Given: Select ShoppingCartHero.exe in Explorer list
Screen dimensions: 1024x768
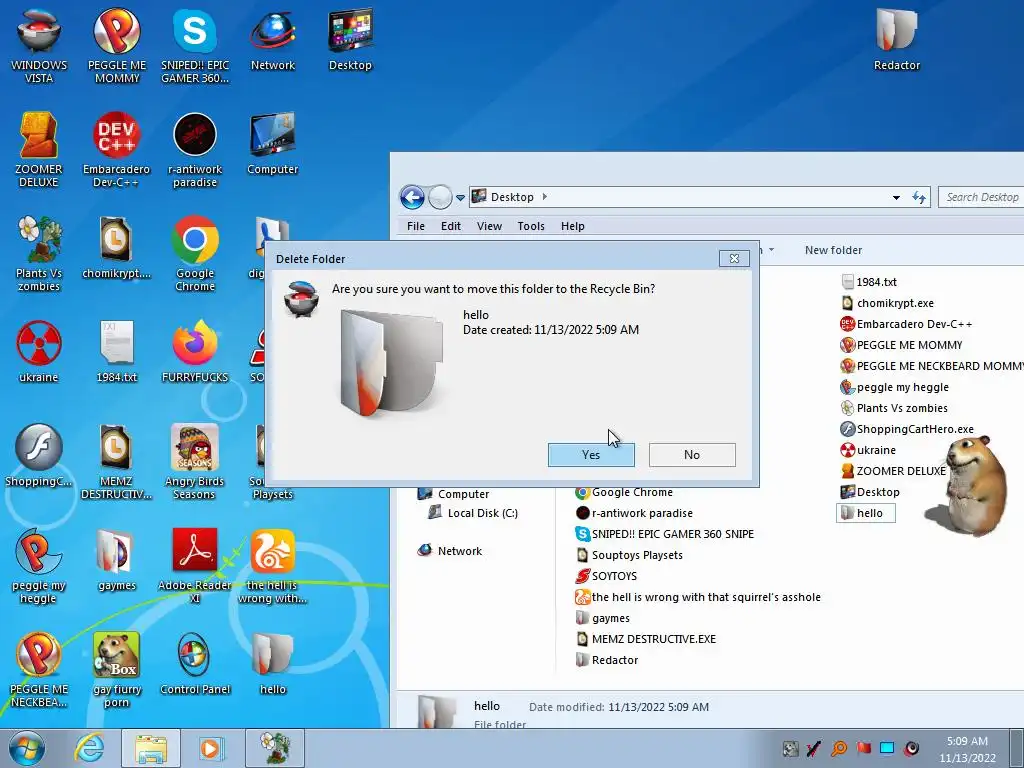Looking at the screenshot, I should 907,429.
